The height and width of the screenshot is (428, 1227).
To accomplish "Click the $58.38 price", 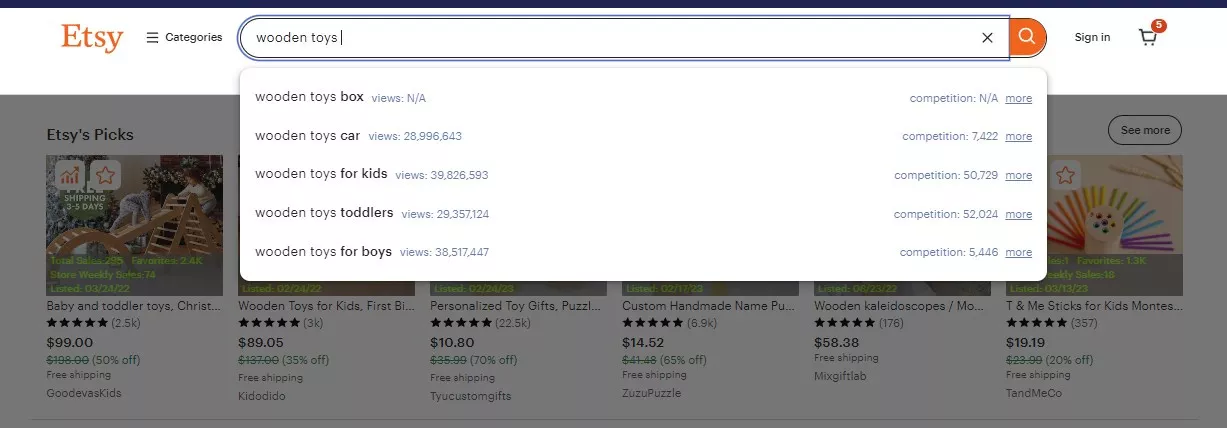I will click(835, 341).
